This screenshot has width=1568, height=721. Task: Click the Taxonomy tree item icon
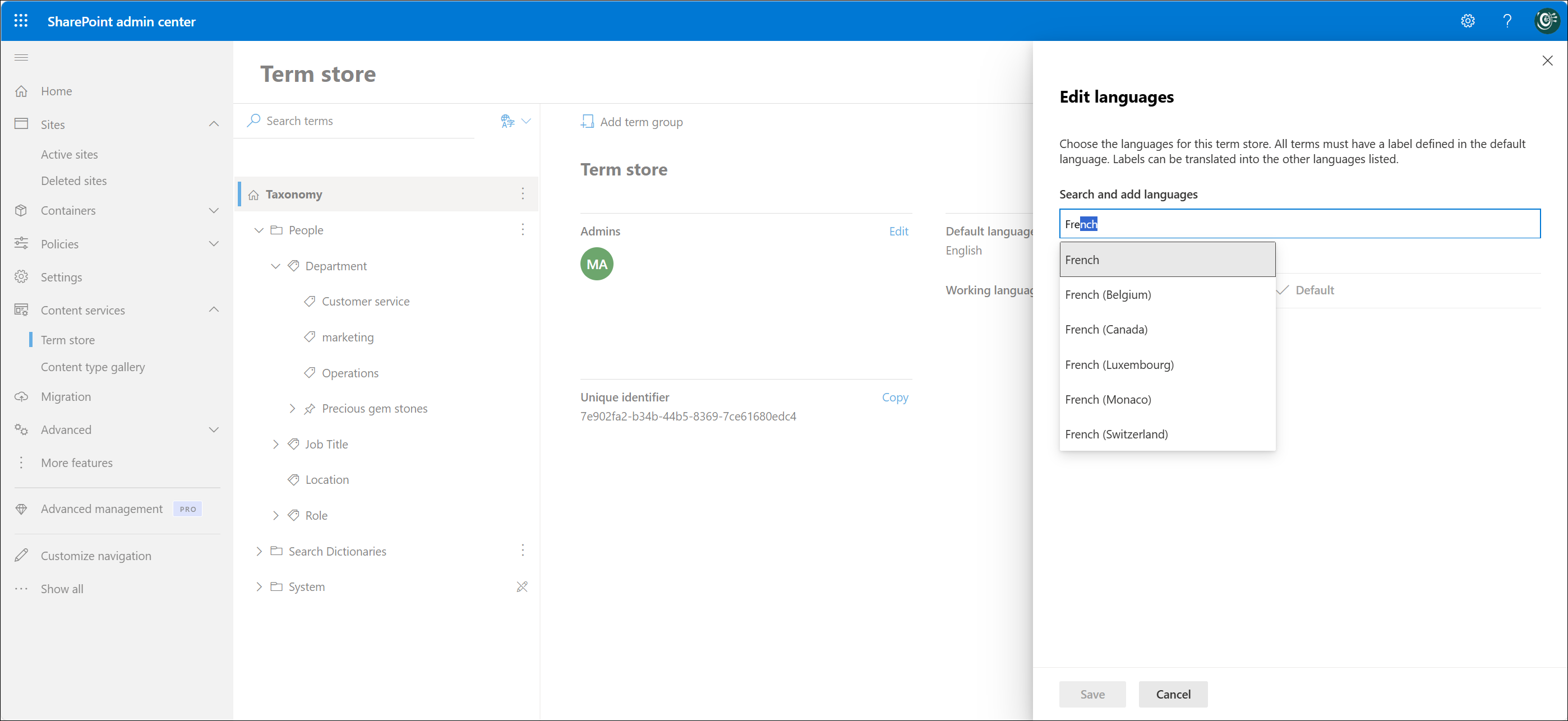[255, 194]
